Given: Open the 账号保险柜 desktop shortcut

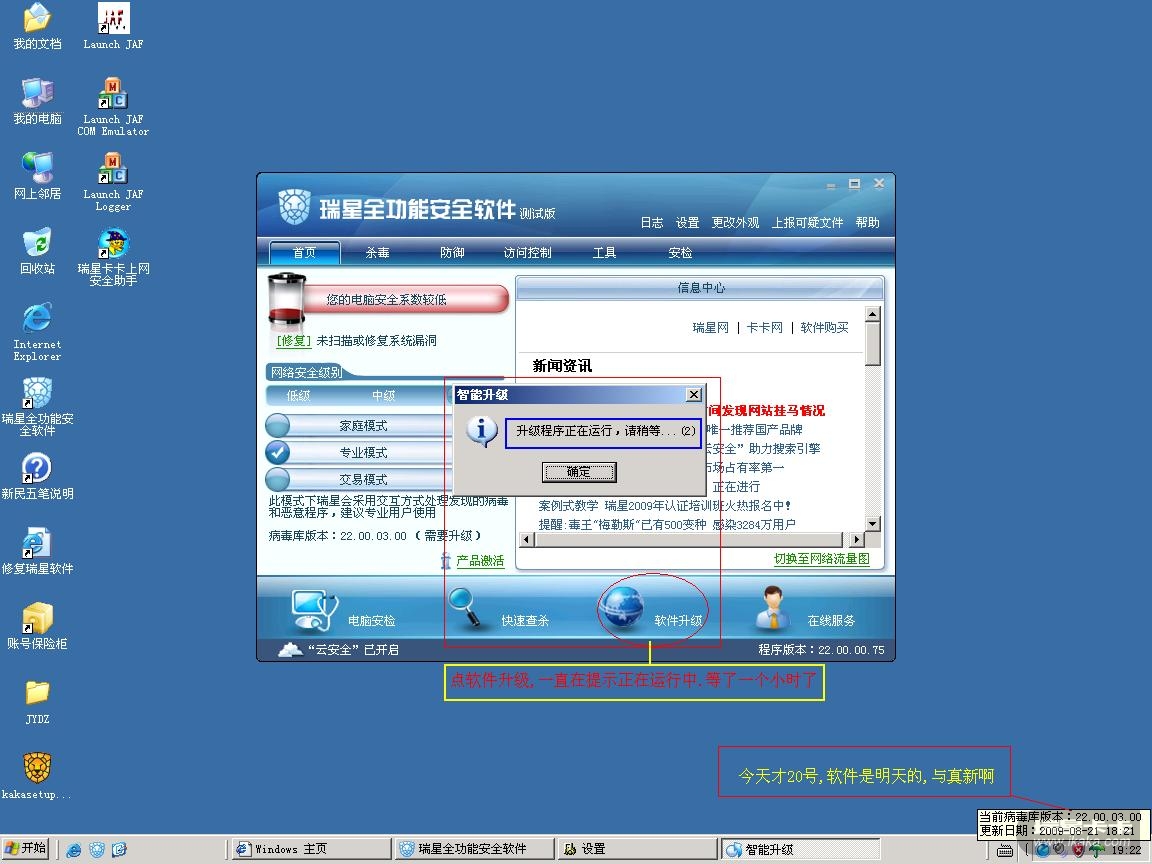Looking at the screenshot, I should pyautogui.click(x=37, y=626).
